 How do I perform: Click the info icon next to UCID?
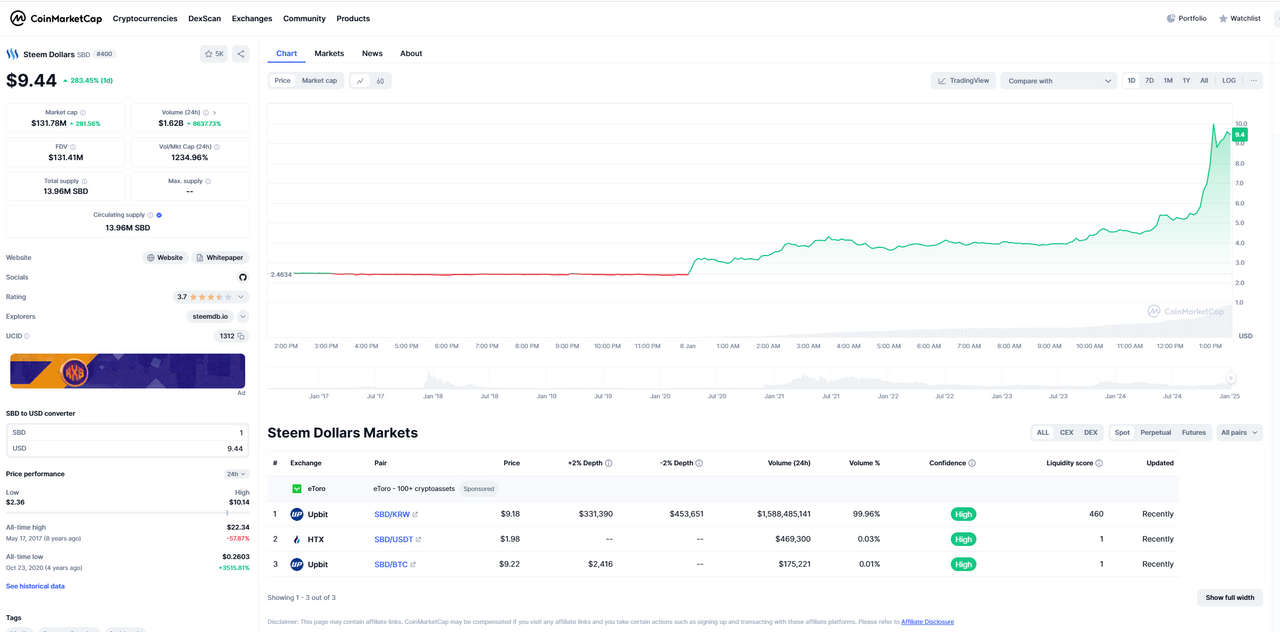tap(27, 336)
